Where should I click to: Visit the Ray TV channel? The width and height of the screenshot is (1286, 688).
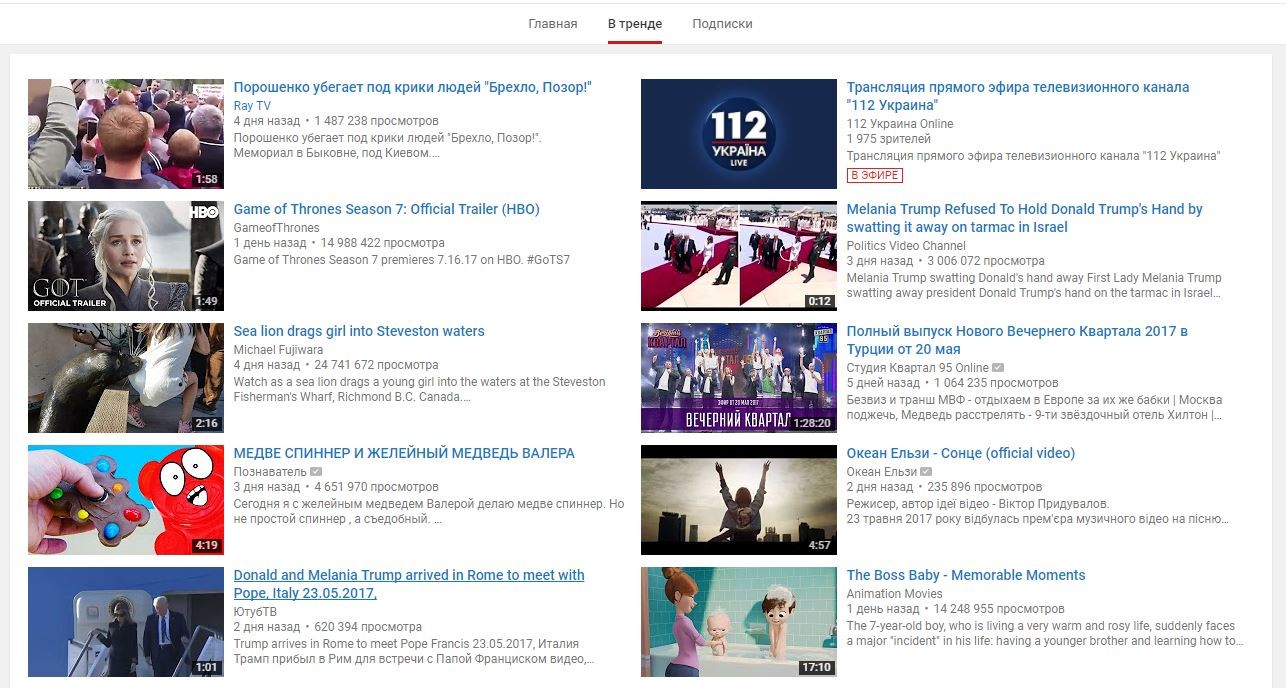click(x=252, y=106)
